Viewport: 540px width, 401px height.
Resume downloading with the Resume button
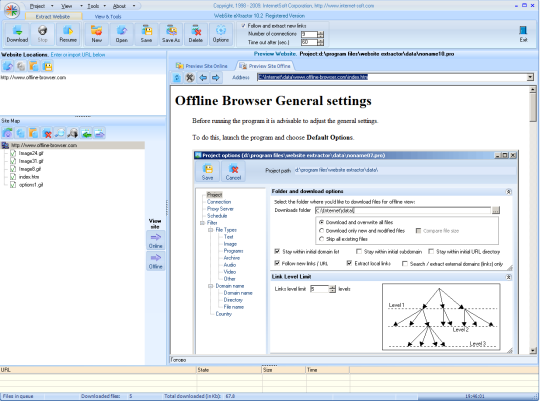[68, 34]
